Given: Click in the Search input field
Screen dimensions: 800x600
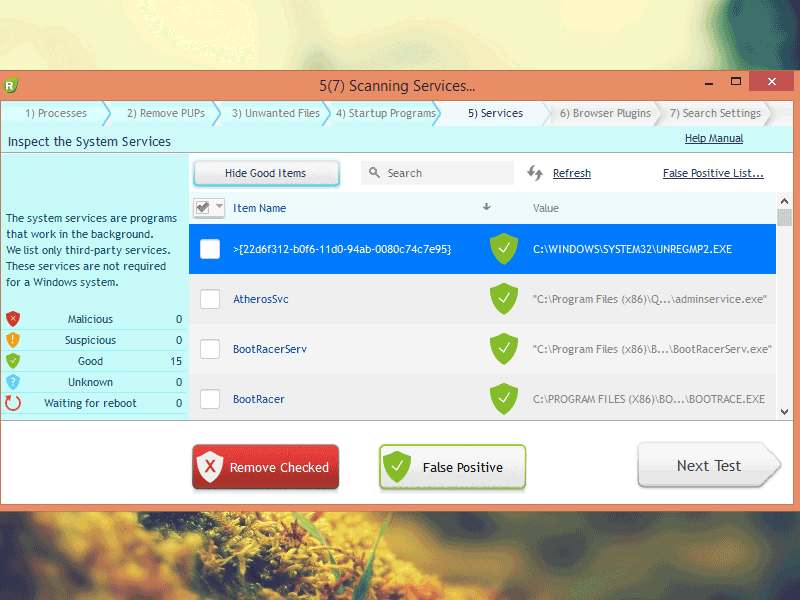Looking at the screenshot, I should point(445,173).
